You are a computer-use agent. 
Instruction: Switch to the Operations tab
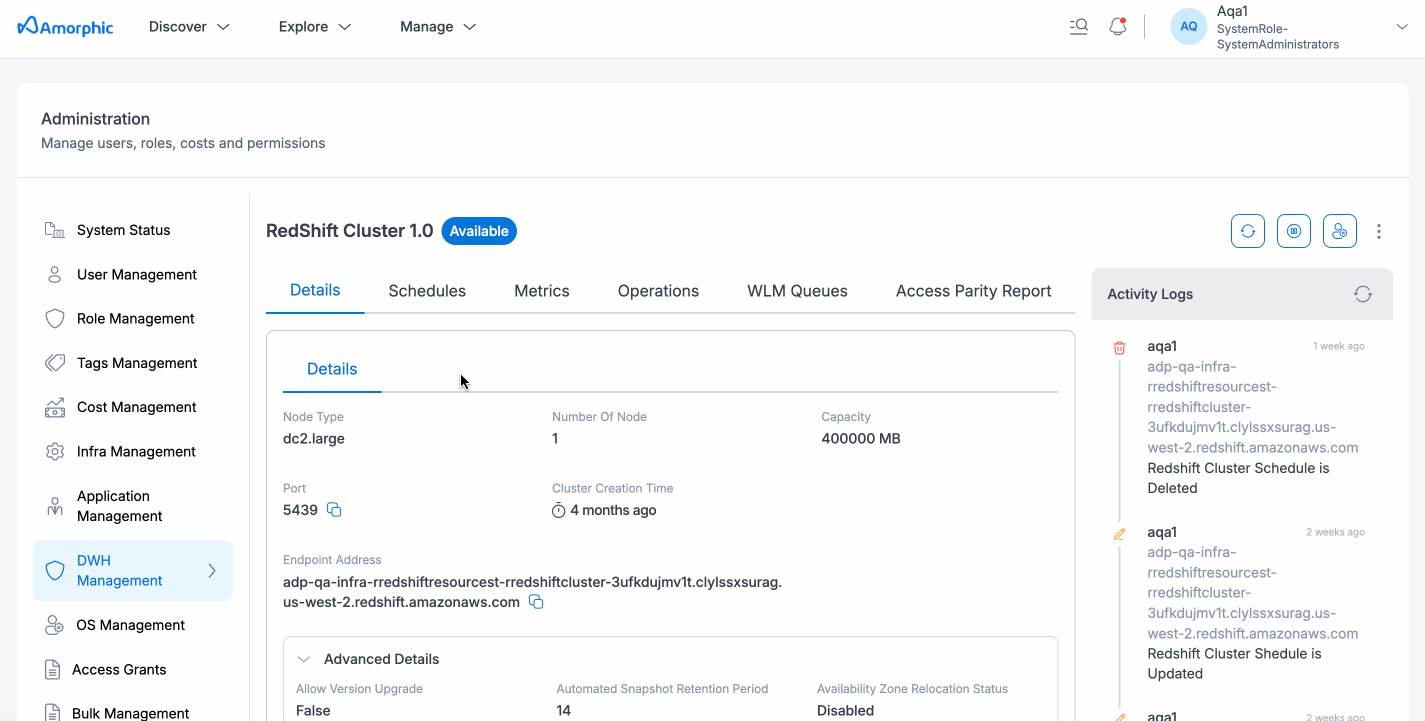658,291
